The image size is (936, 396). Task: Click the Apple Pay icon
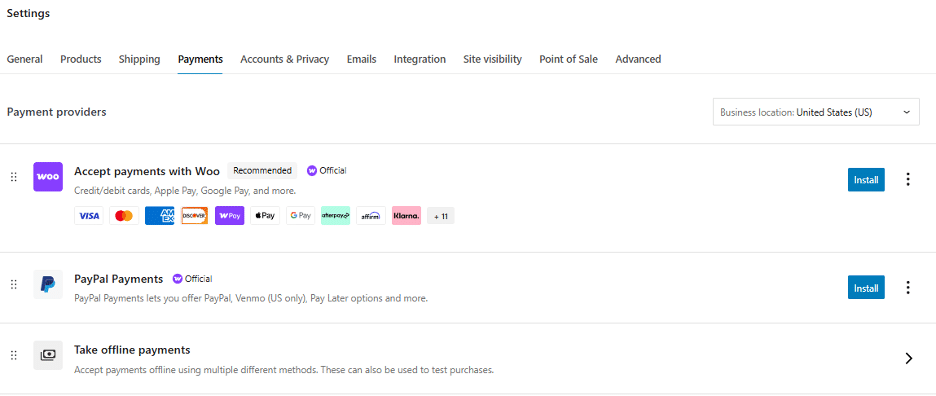point(265,216)
